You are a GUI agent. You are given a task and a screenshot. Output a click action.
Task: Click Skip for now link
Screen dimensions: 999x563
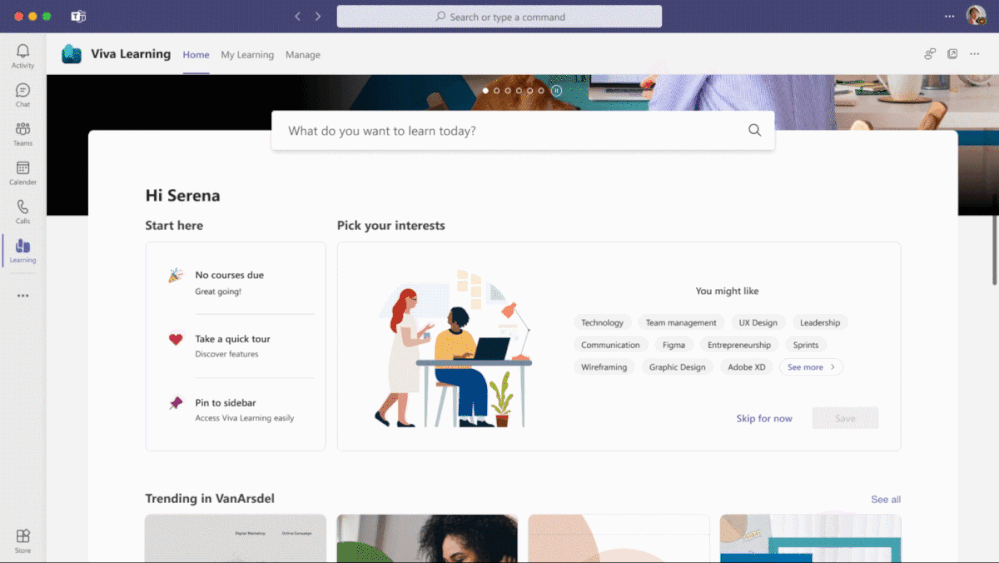tap(764, 418)
